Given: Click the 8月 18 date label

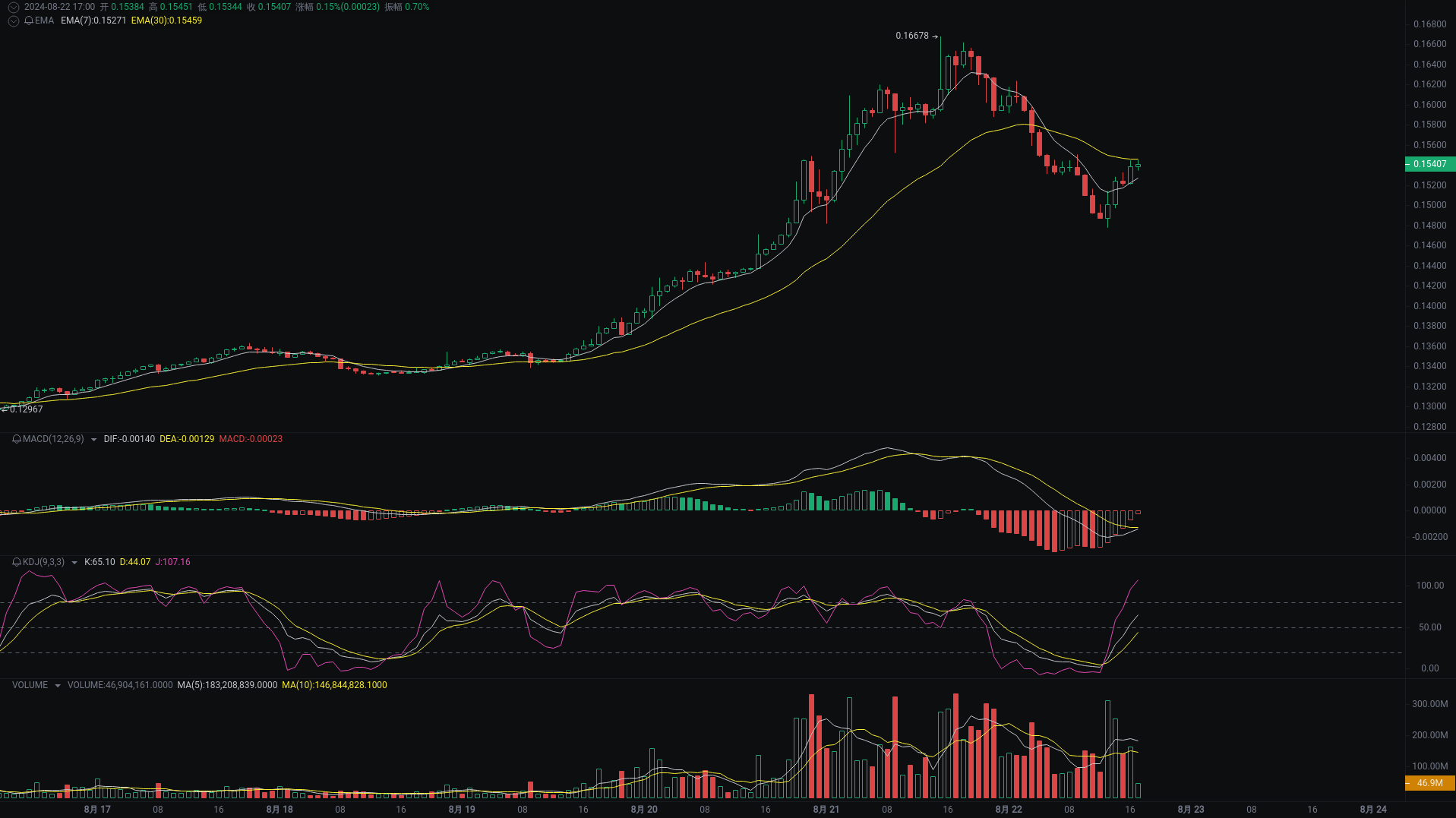Looking at the screenshot, I should (280, 810).
